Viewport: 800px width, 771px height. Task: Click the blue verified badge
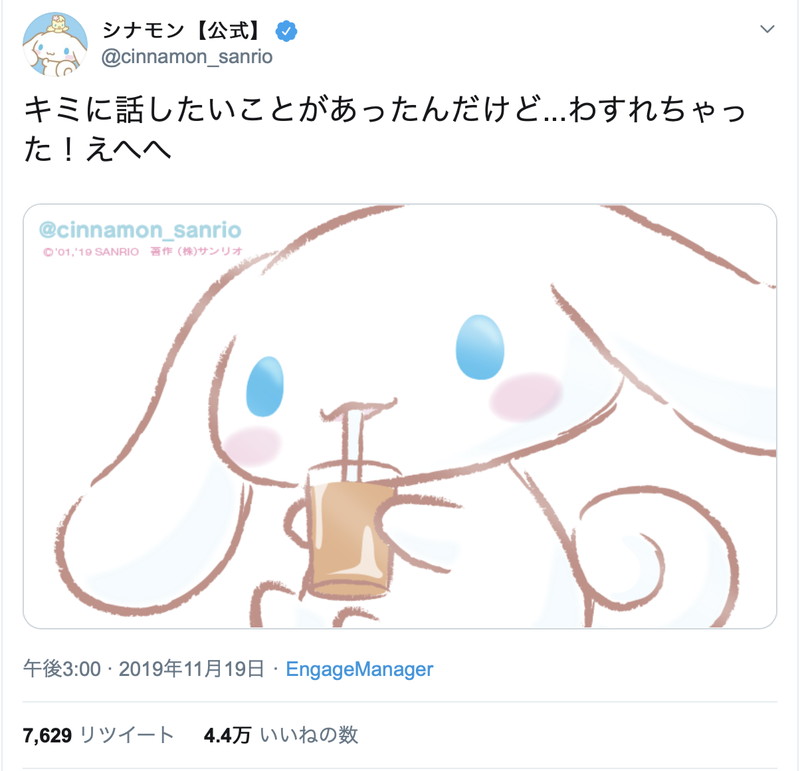[286, 31]
